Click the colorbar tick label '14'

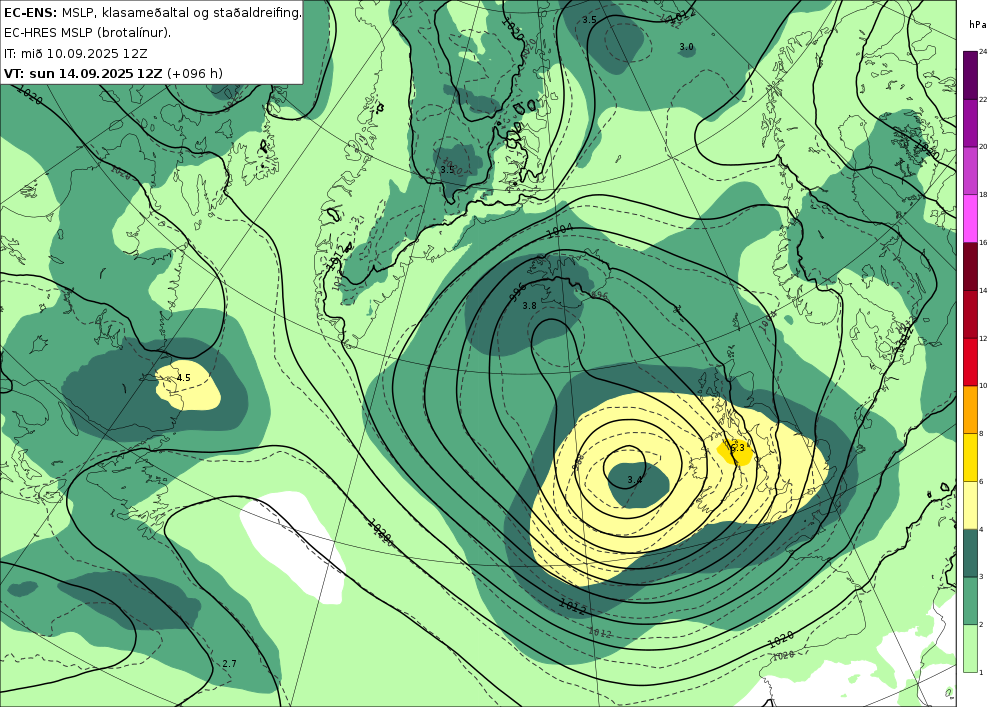tap(983, 290)
